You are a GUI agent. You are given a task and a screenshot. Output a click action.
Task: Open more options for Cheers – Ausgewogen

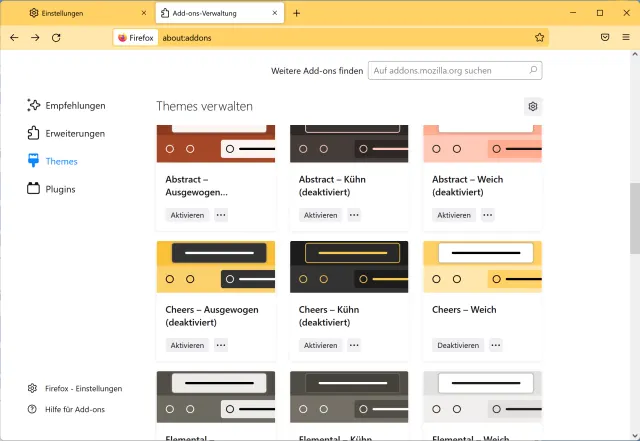(221, 345)
